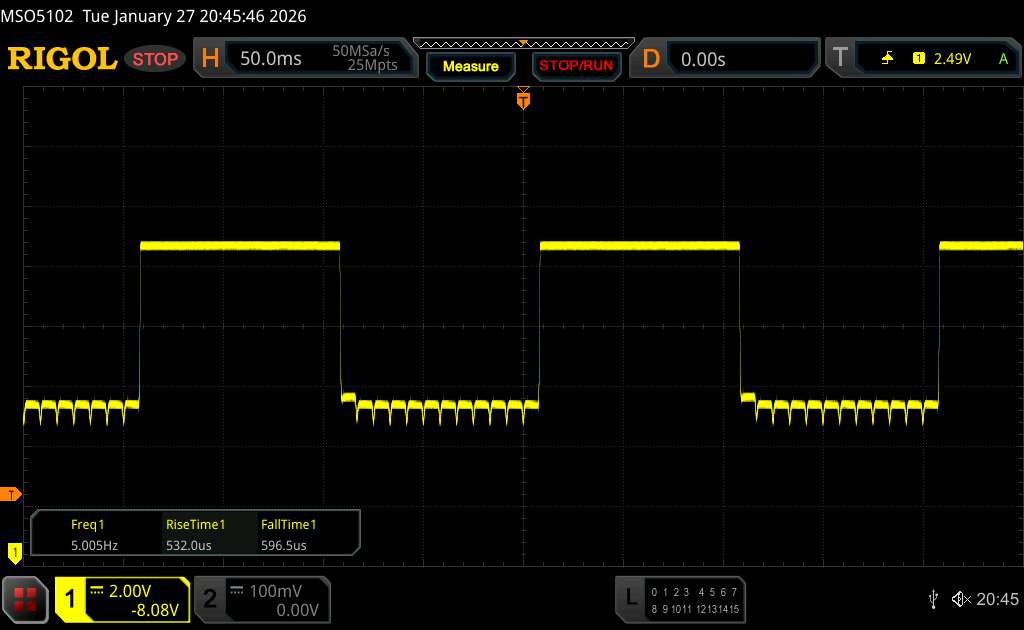Click the waveform memory position bar
This screenshot has height=630, width=1024.
(522, 43)
